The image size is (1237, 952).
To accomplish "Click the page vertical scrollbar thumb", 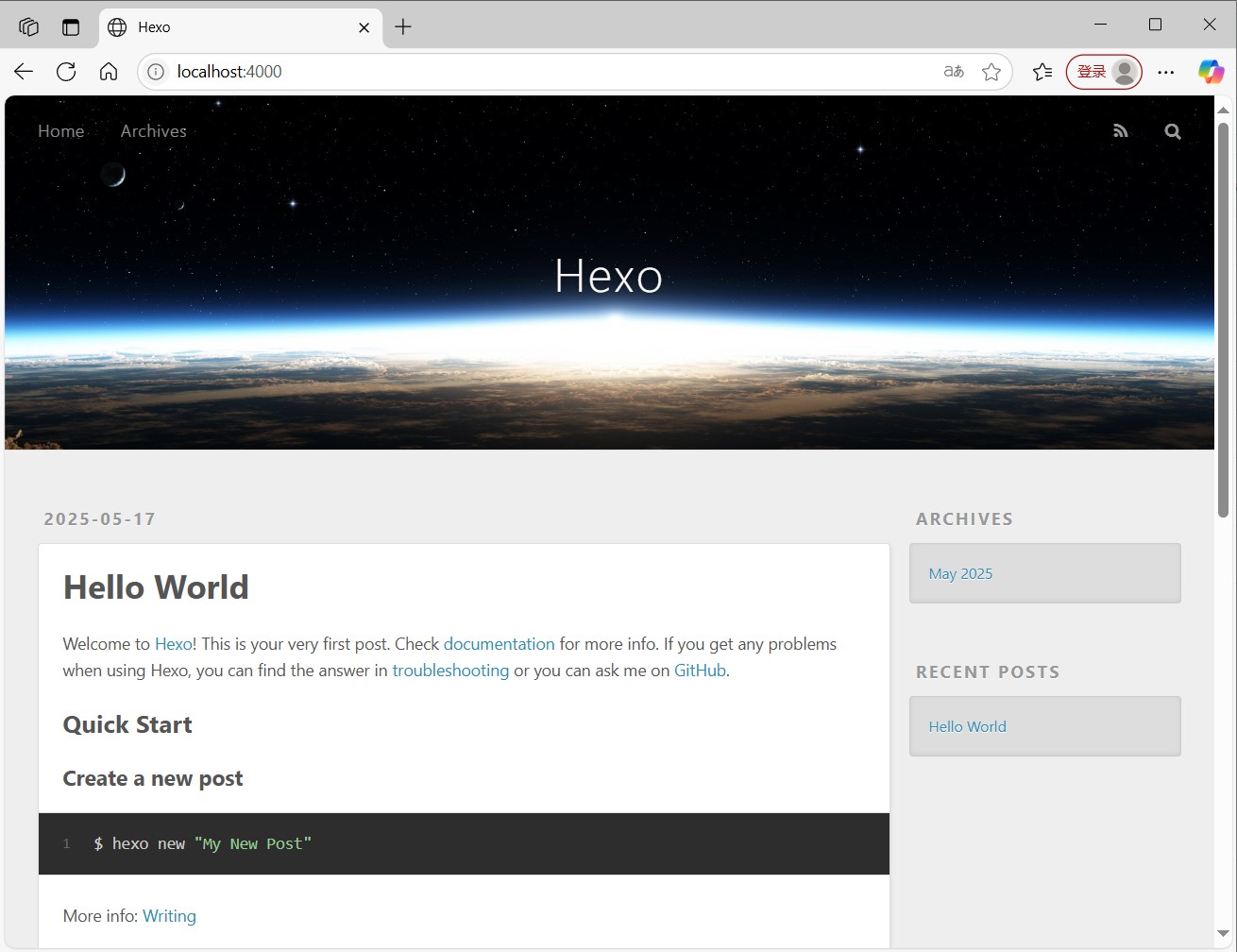I will click(x=1223, y=320).
